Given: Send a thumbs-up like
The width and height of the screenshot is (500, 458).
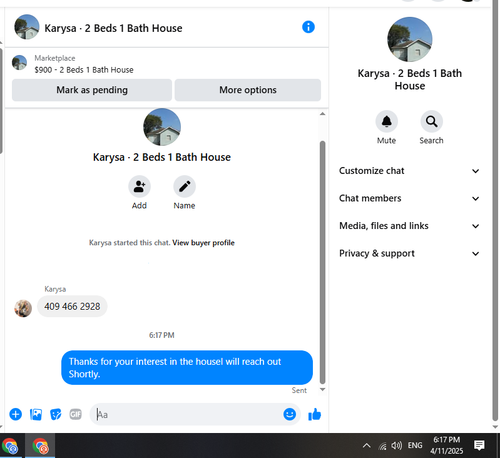Looking at the screenshot, I should tap(314, 414).
